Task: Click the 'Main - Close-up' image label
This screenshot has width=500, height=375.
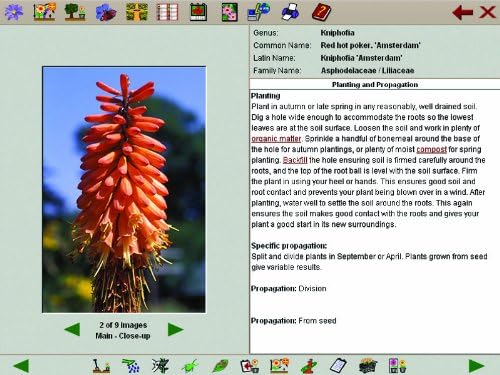Action: [123, 336]
